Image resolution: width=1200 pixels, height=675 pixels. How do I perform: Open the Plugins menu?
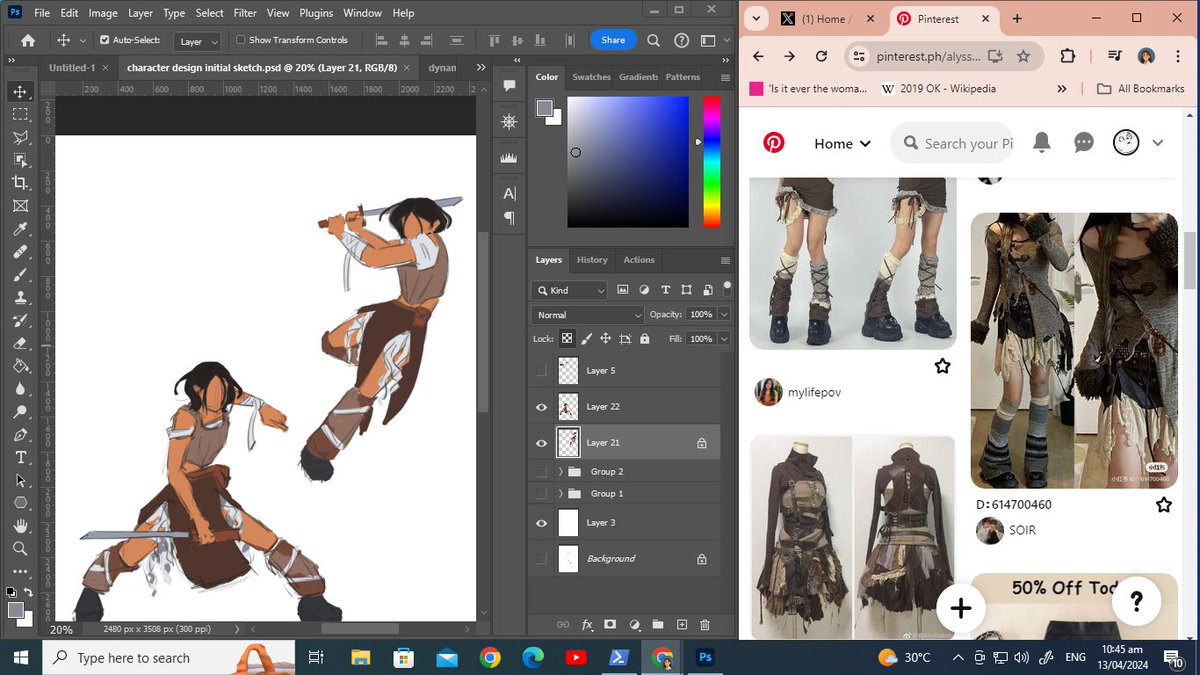pyautogui.click(x=316, y=13)
